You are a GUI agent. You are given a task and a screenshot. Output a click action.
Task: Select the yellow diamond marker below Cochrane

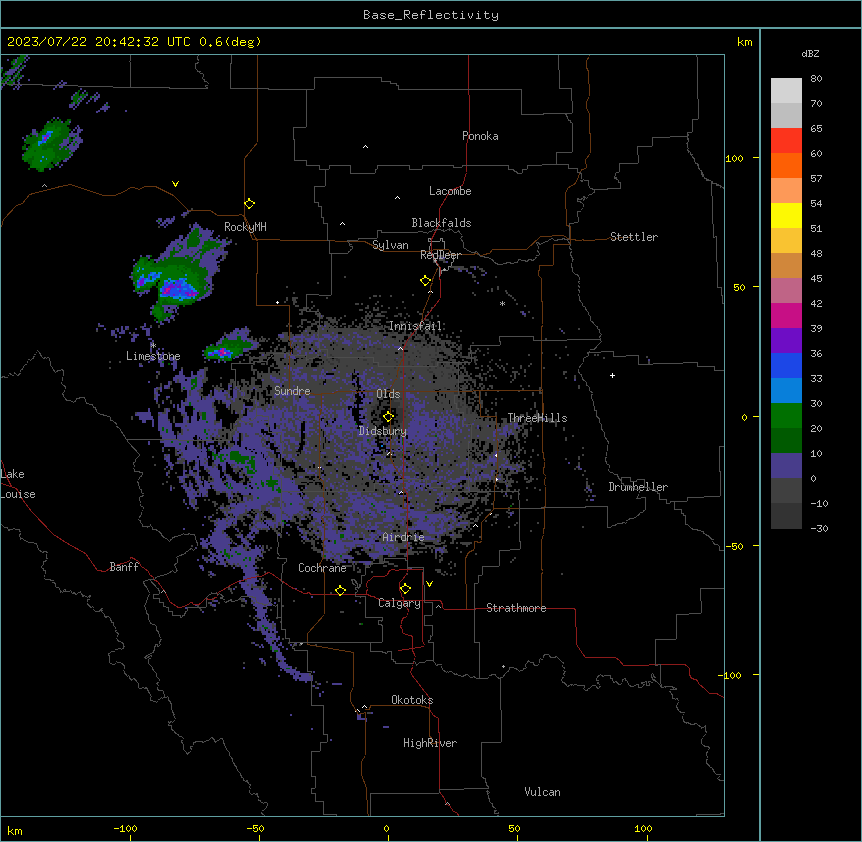tap(341, 590)
